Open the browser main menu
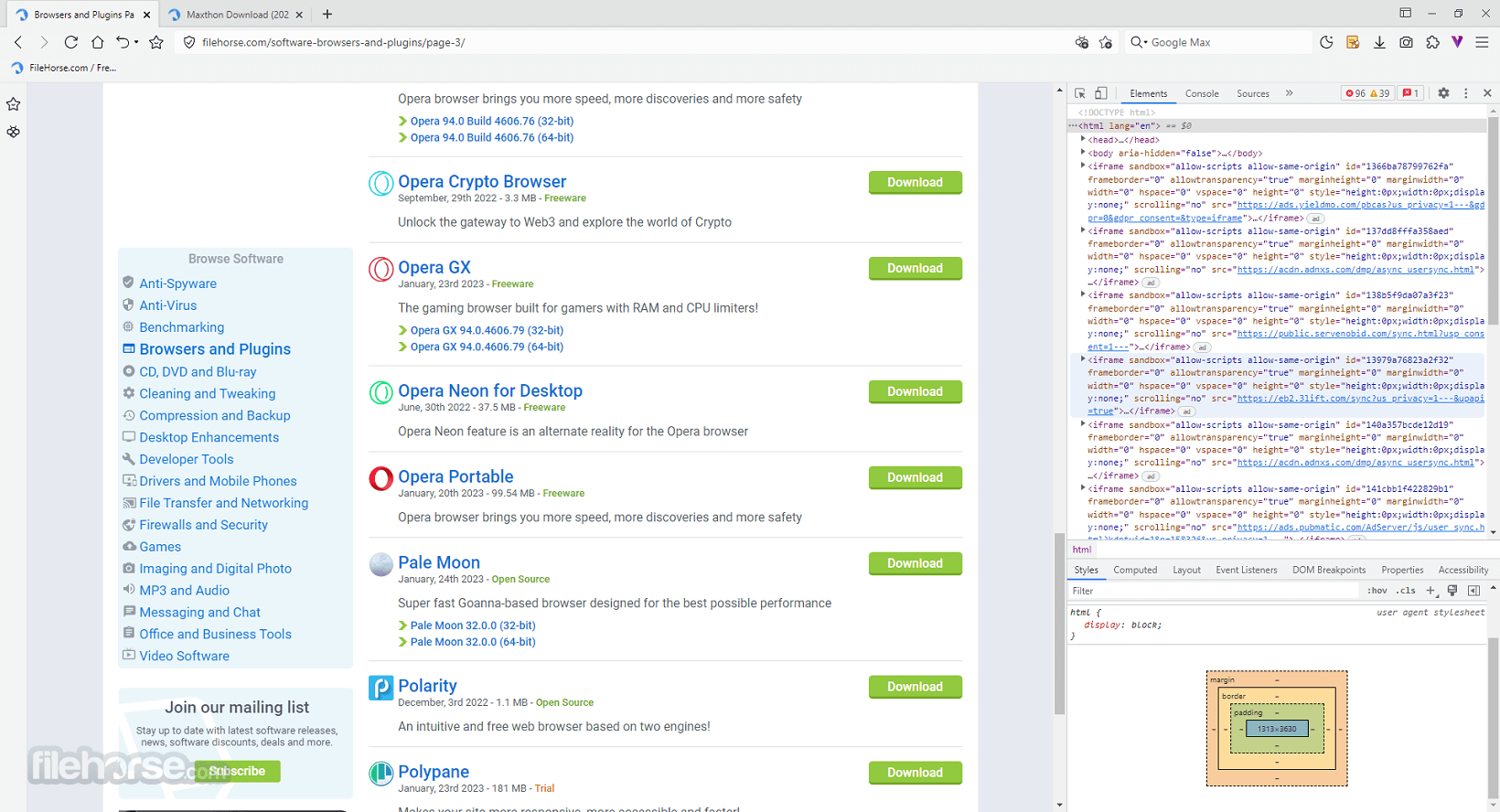The height and width of the screenshot is (812, 1500). [1482, 42]
